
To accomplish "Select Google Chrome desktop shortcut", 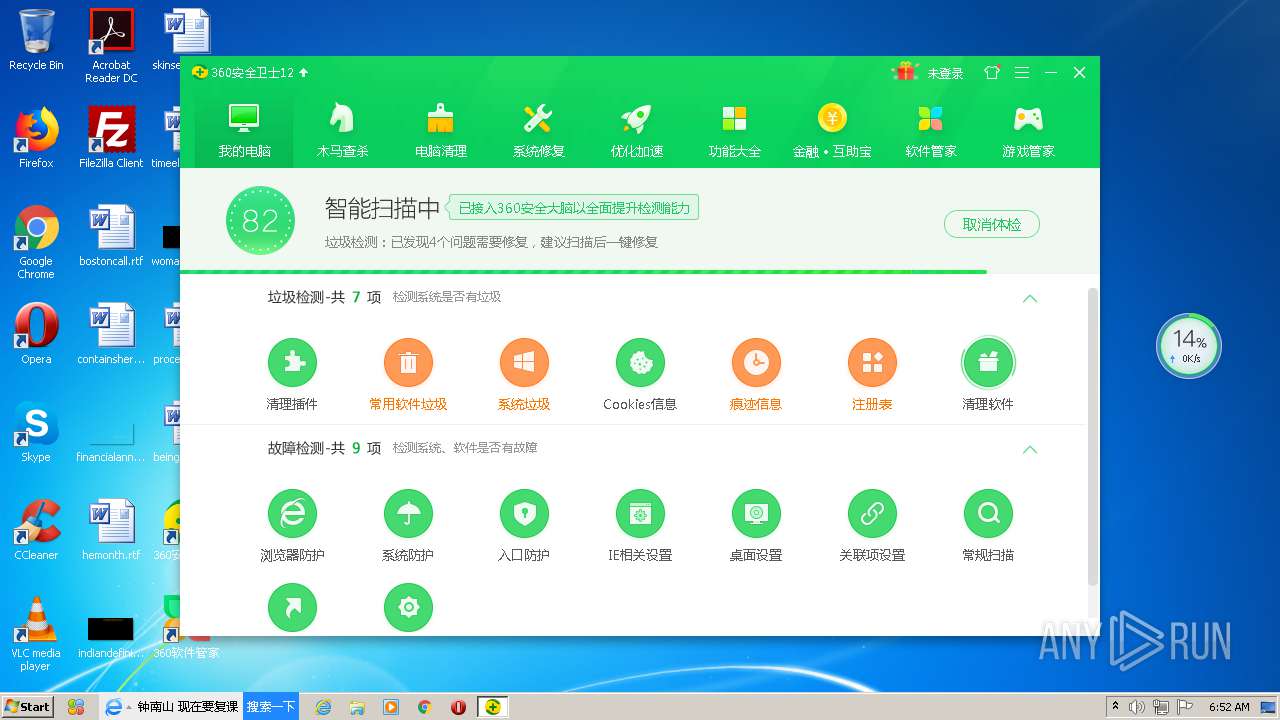I will pyautogui.click(x=36, y=242).
